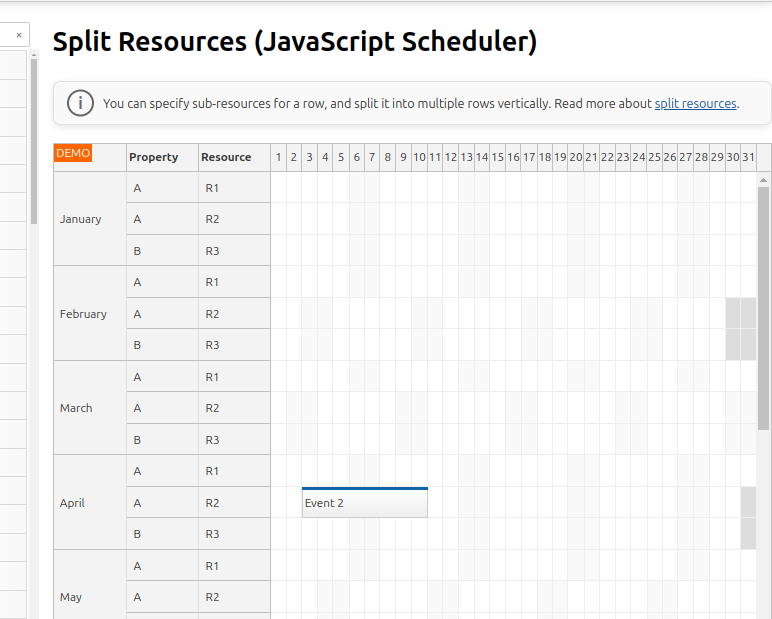Click the left panel scrollbar thumb

(34, 141)
